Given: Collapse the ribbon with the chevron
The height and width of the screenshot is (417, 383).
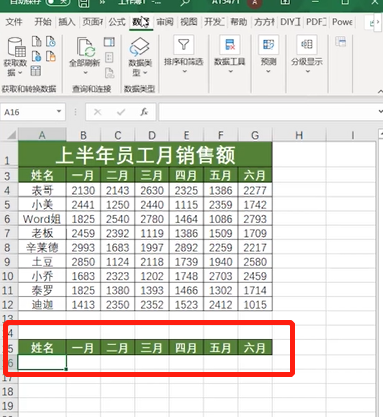Looking at the screenshot, I should pyautogui.click(x=380, y=91).
